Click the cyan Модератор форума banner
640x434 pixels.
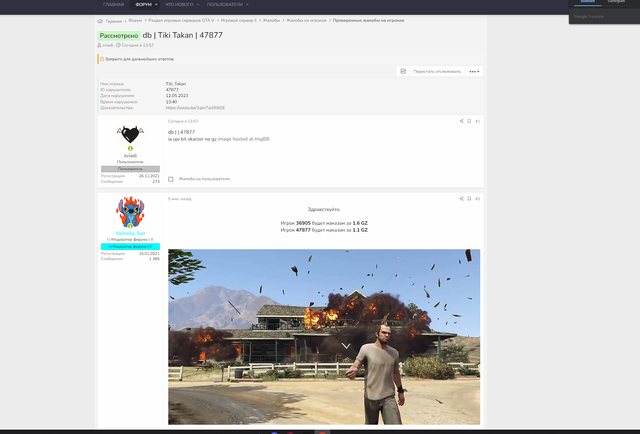click(x=130, y=247)
